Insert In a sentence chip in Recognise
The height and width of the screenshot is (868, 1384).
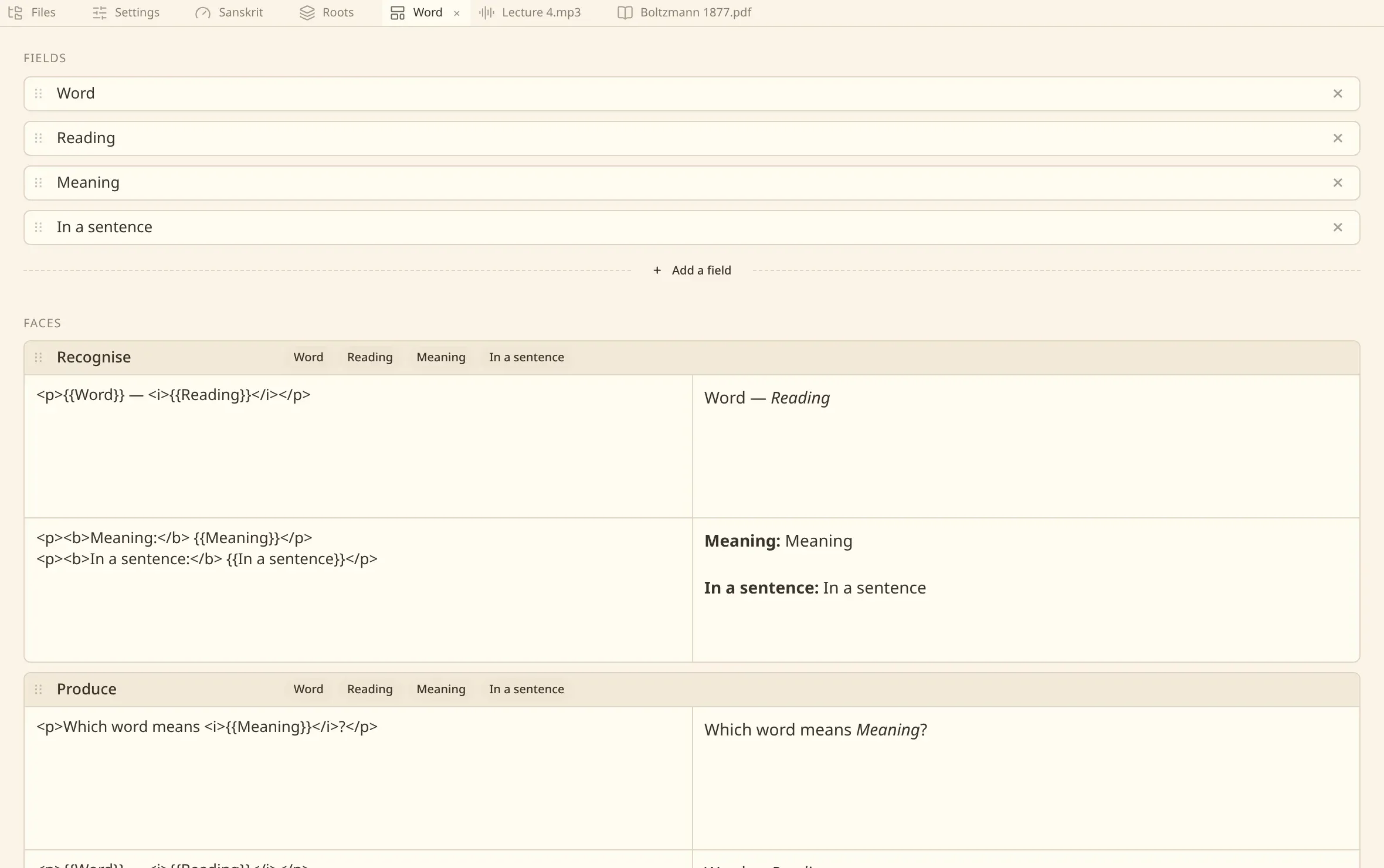527,358
